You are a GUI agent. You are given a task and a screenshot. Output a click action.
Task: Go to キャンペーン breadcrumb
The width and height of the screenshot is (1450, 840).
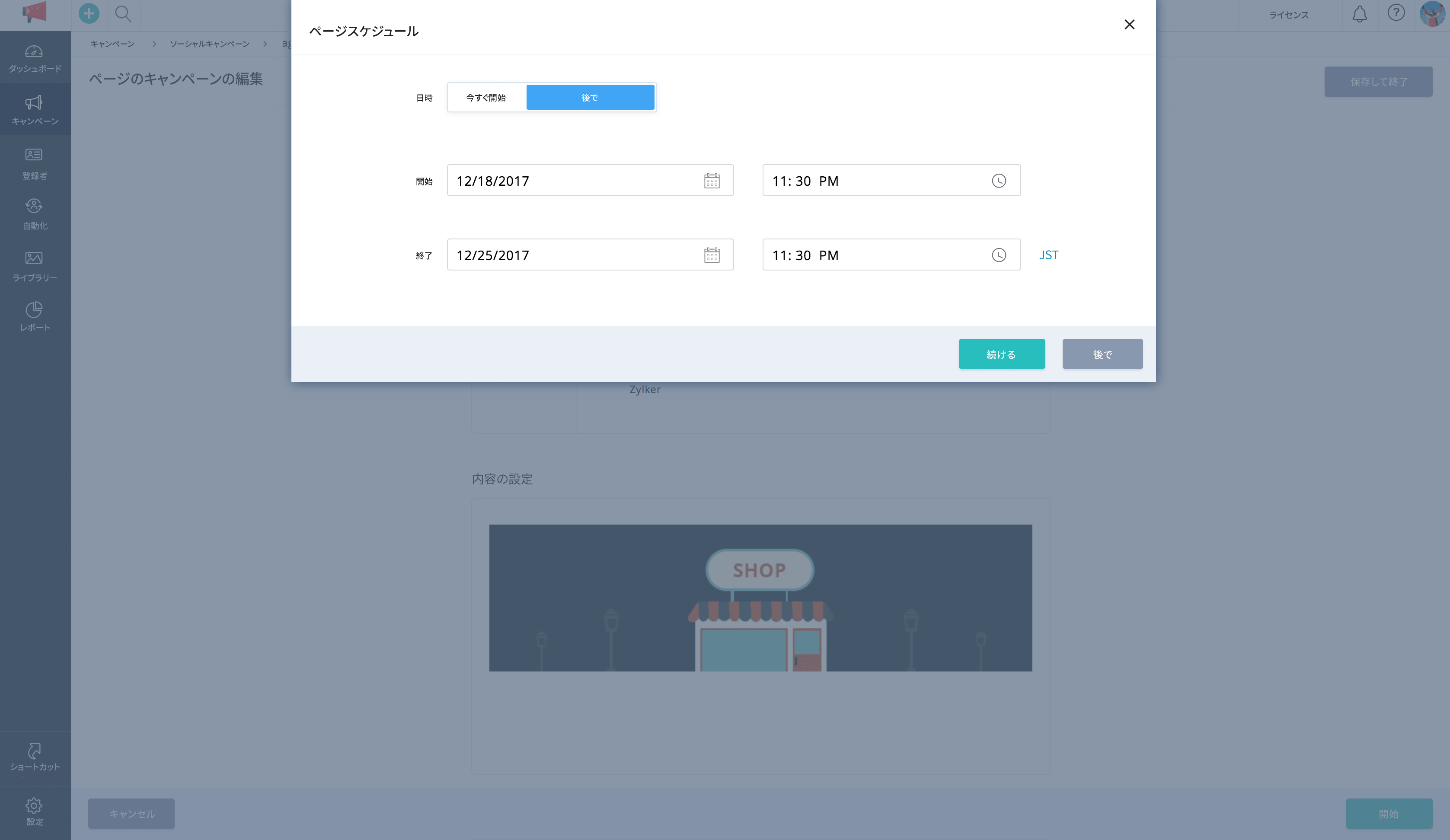coord(112,44)
